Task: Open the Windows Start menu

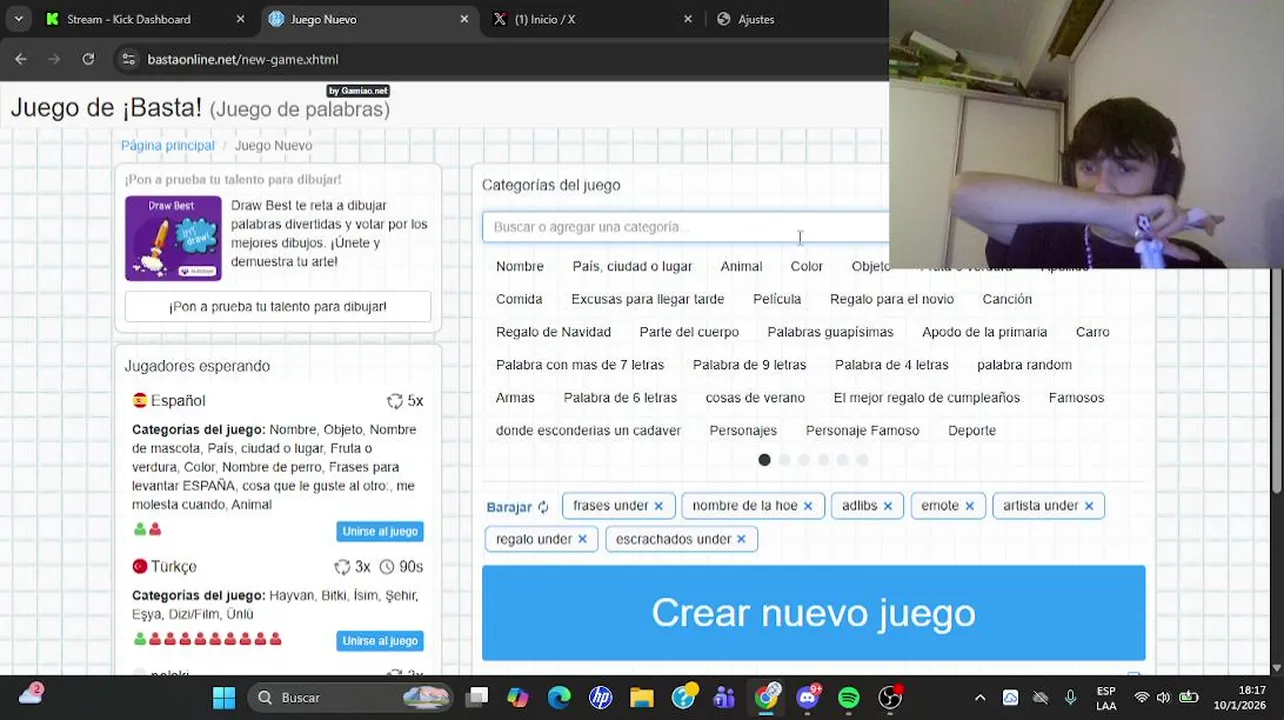Action: click(x=224, y=698)
